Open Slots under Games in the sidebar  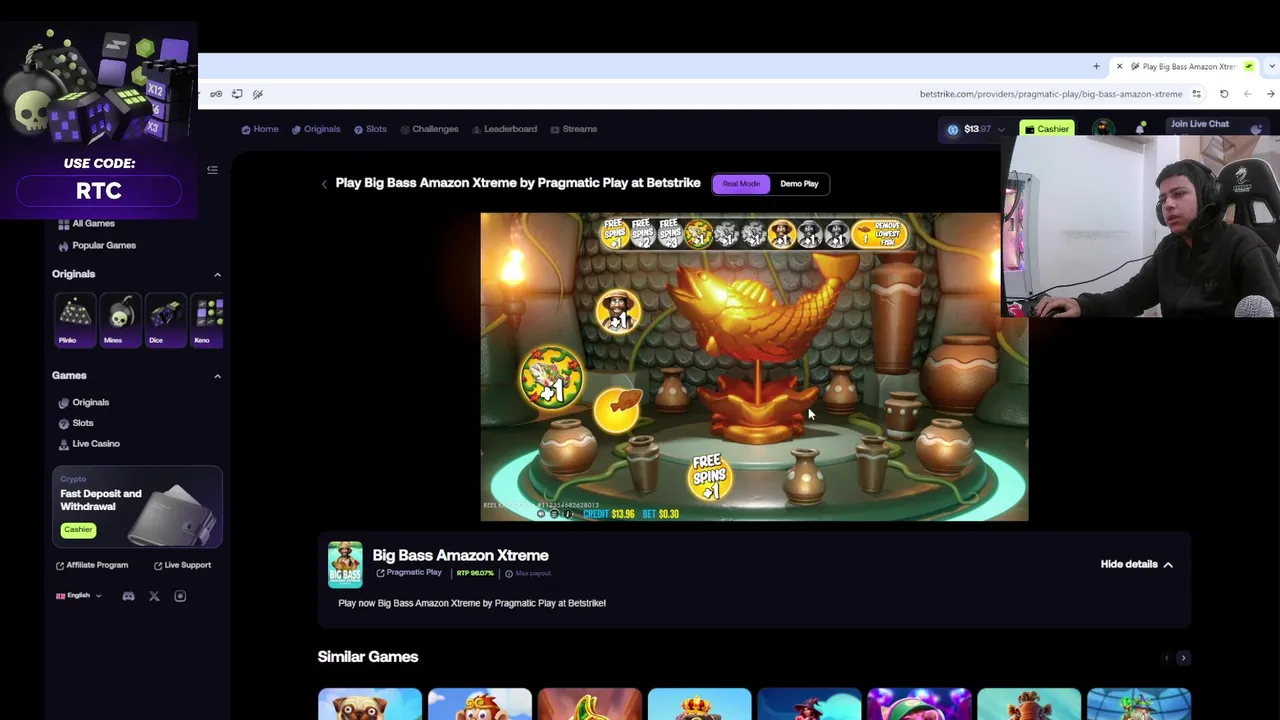coord(76,423)
